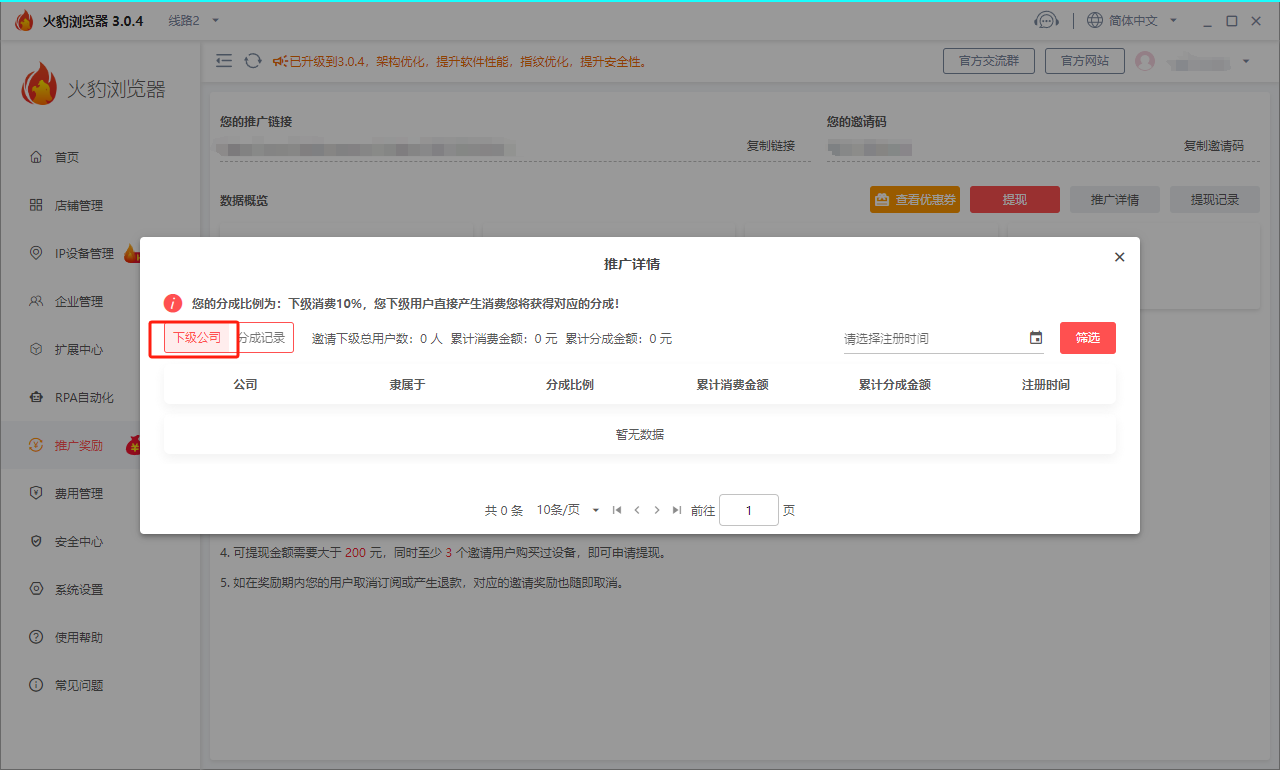Viewport: 1280px width, 770px height.
Task: Click the 筛选 filter button
Action: (1087, 337)
